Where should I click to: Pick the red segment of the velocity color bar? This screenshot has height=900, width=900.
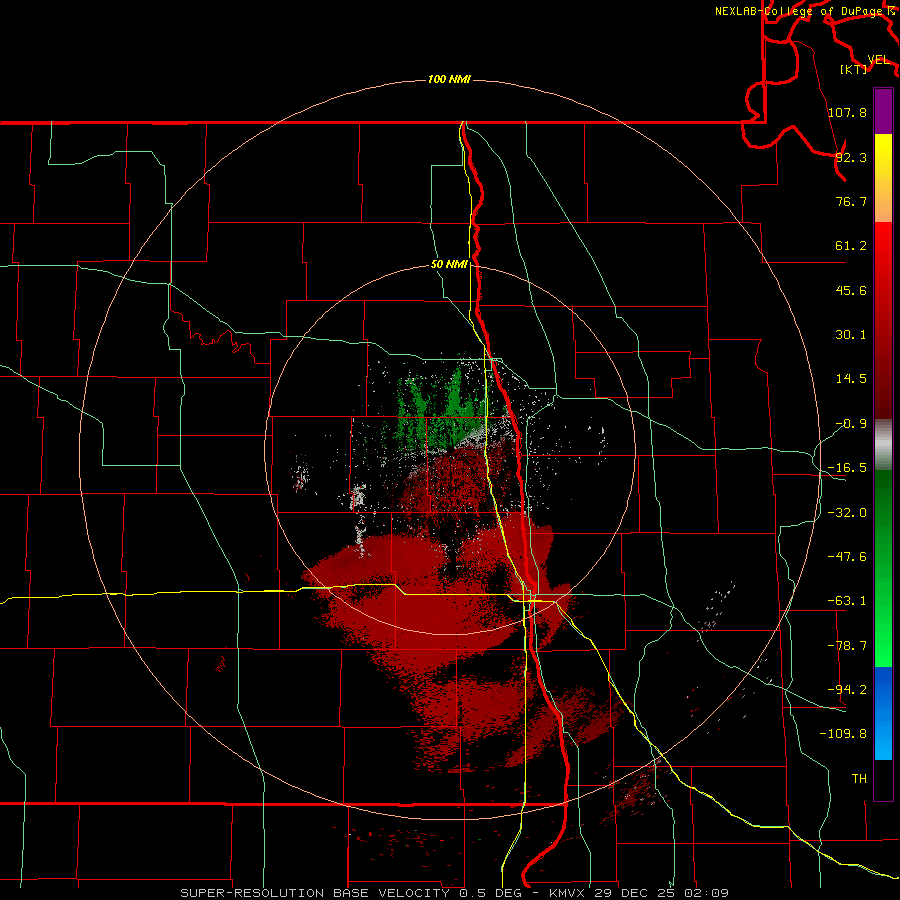(883, 320)
